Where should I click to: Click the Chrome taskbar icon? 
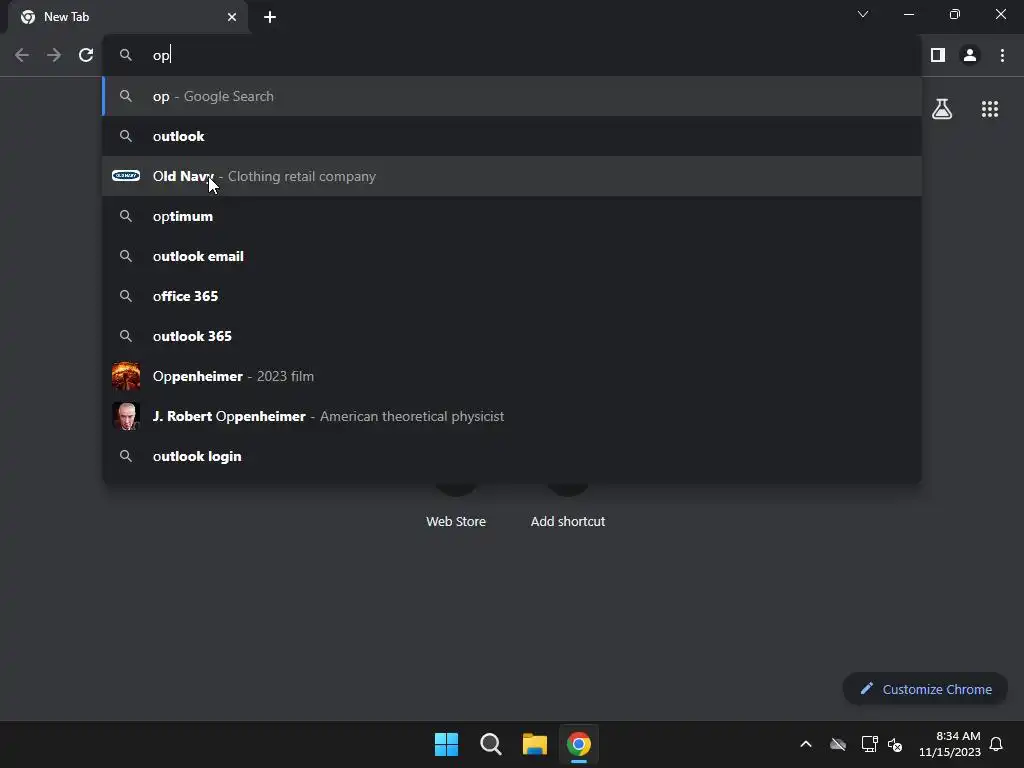pyautogui.click(x=579, y=744)
